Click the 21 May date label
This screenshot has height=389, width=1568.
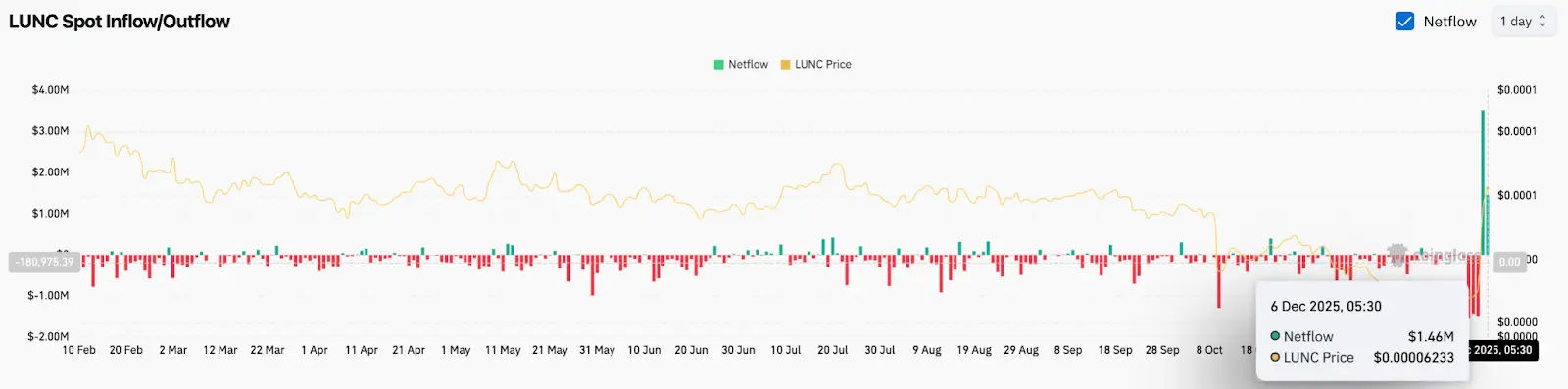click(550, 350)
